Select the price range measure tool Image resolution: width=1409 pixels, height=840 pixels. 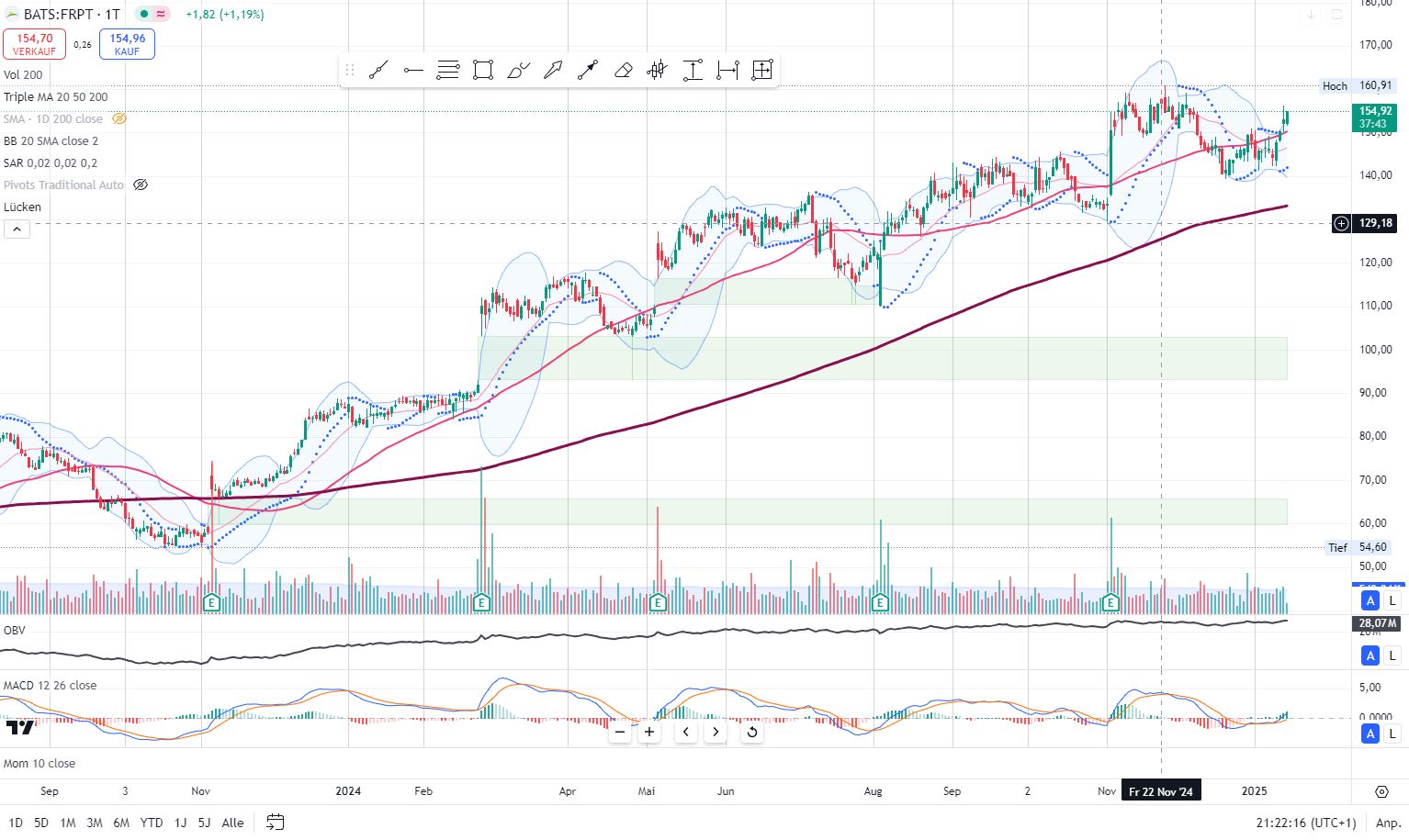pos(693,71)
